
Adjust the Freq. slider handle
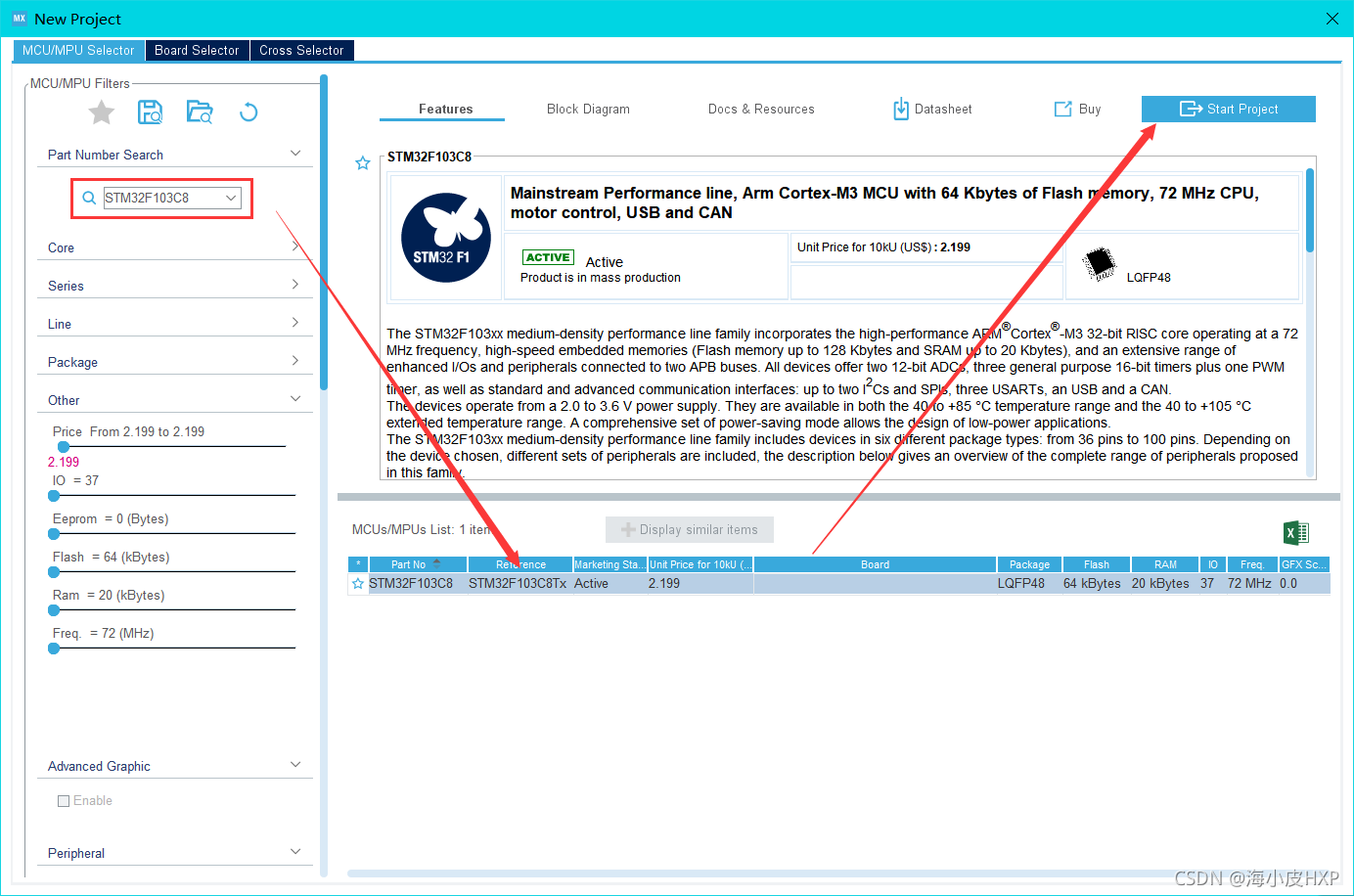54,648
